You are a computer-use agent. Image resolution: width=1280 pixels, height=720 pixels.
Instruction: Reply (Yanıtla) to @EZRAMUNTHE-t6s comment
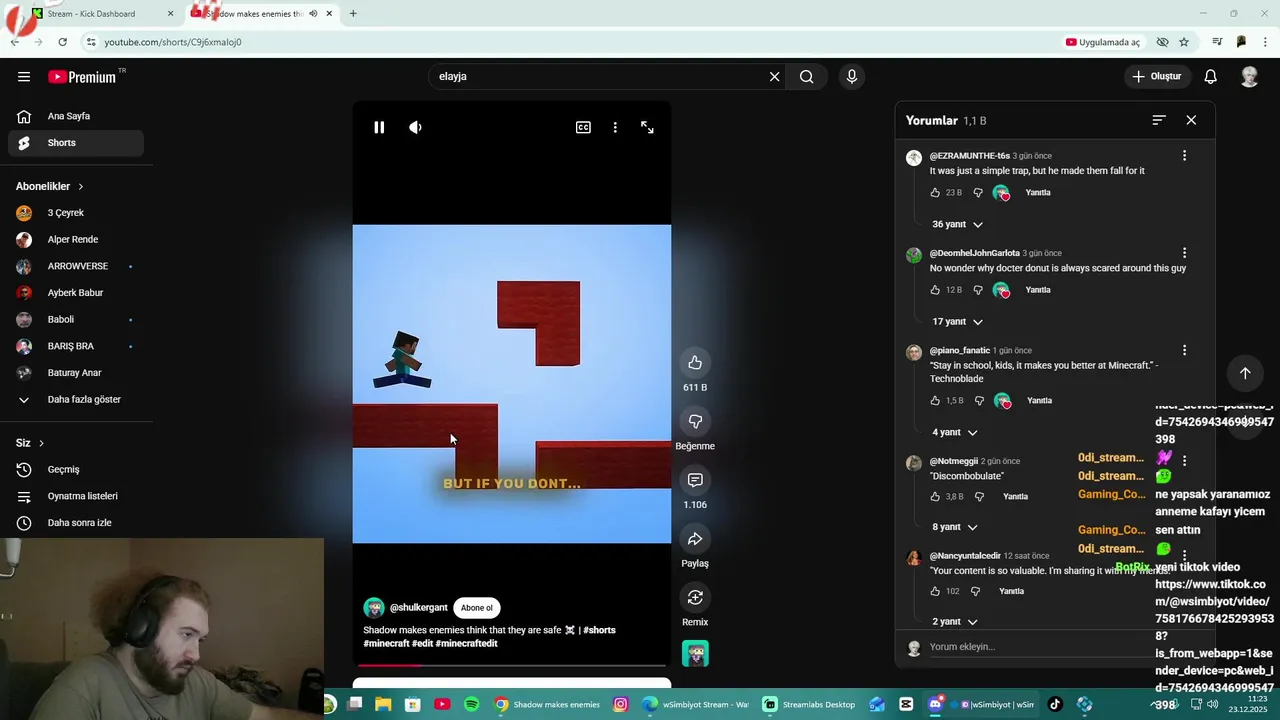coord(1038,193)
